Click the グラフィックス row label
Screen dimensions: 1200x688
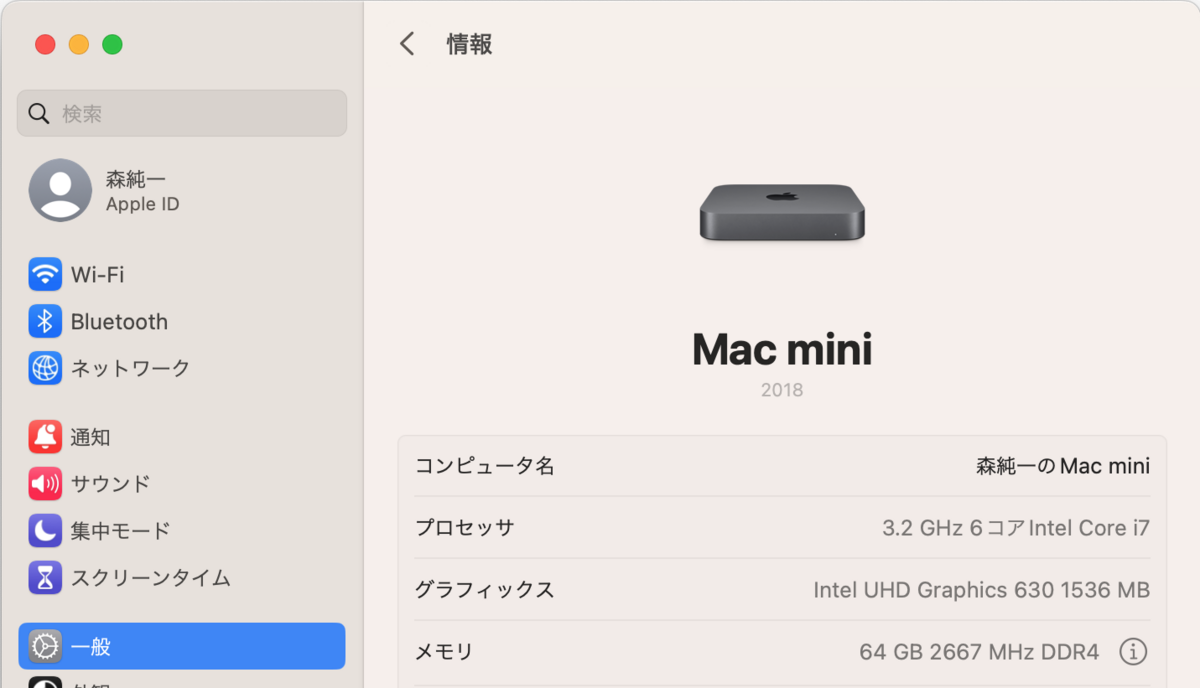coord(485,590)
